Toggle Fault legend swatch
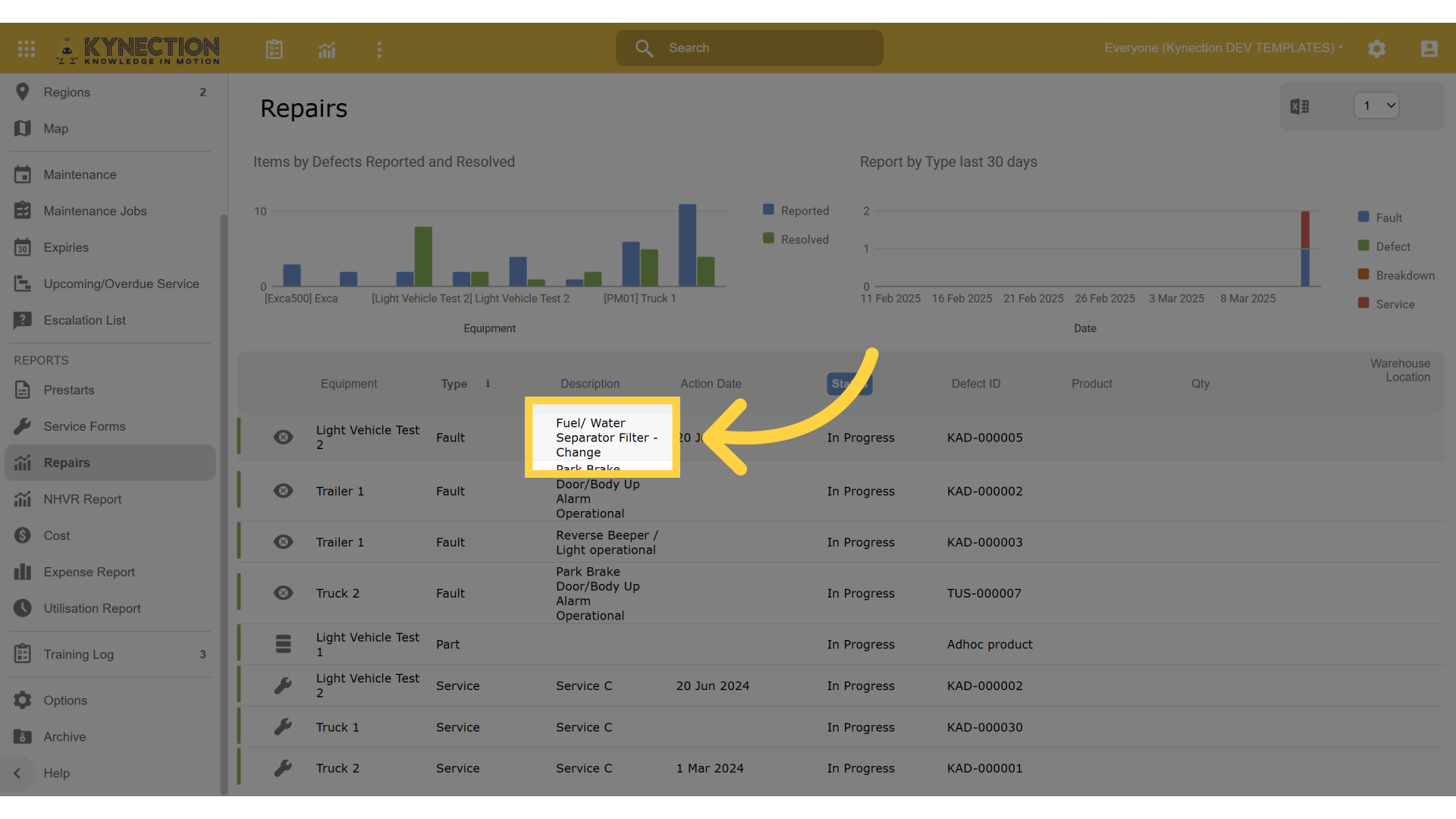The width and height of the screenshot is (1456, 819). [x=1363, y=217]
